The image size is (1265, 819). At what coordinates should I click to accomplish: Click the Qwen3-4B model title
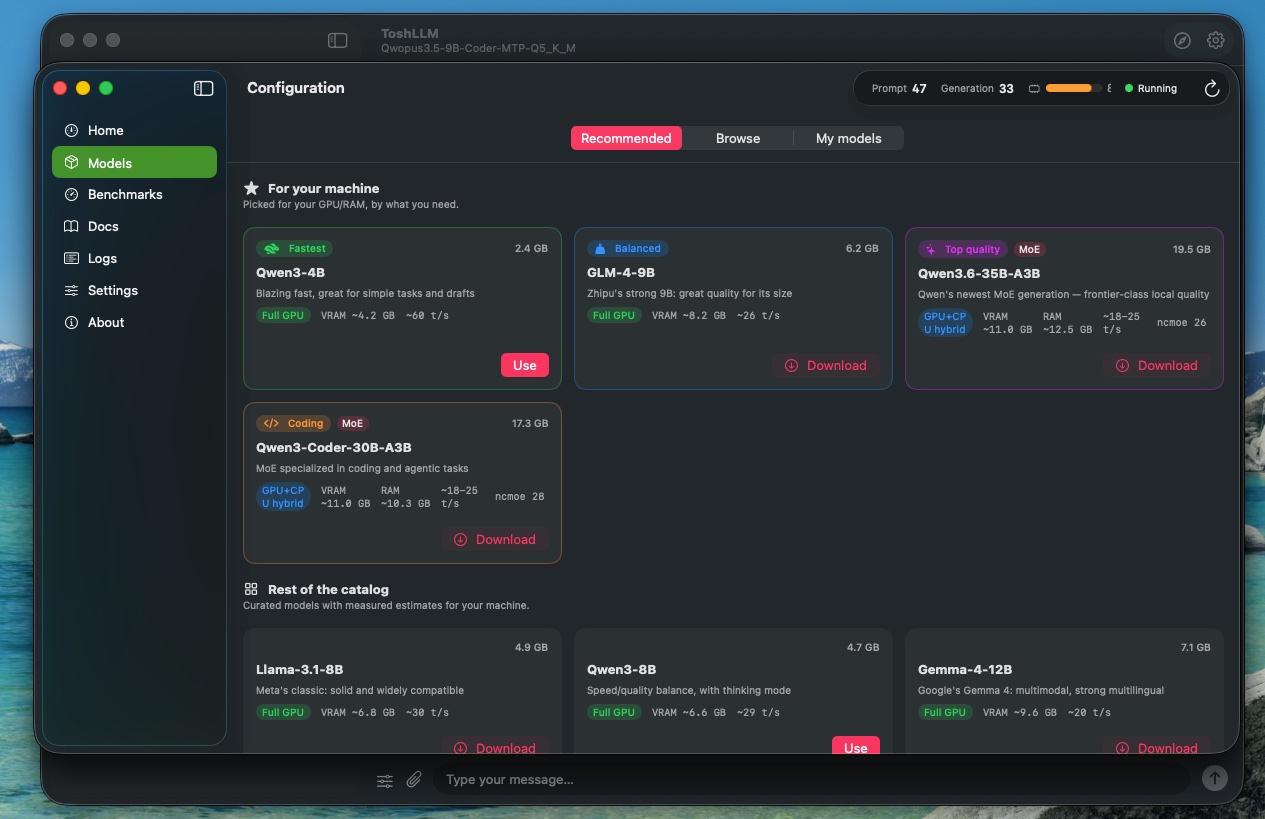(290, 272)
